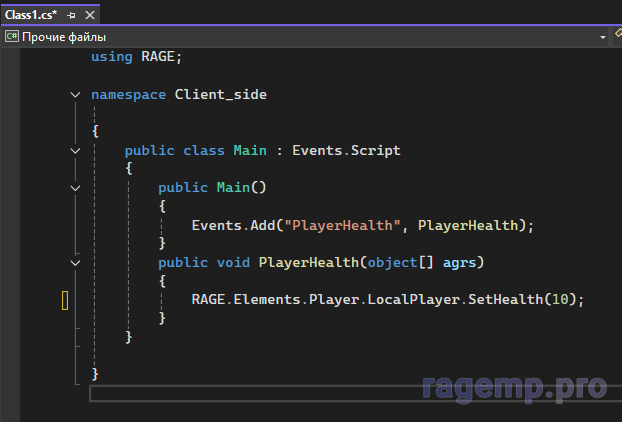Place cursor on Client_side namespace name
Viewport: 622px width, 422px height.
point(220,94)
